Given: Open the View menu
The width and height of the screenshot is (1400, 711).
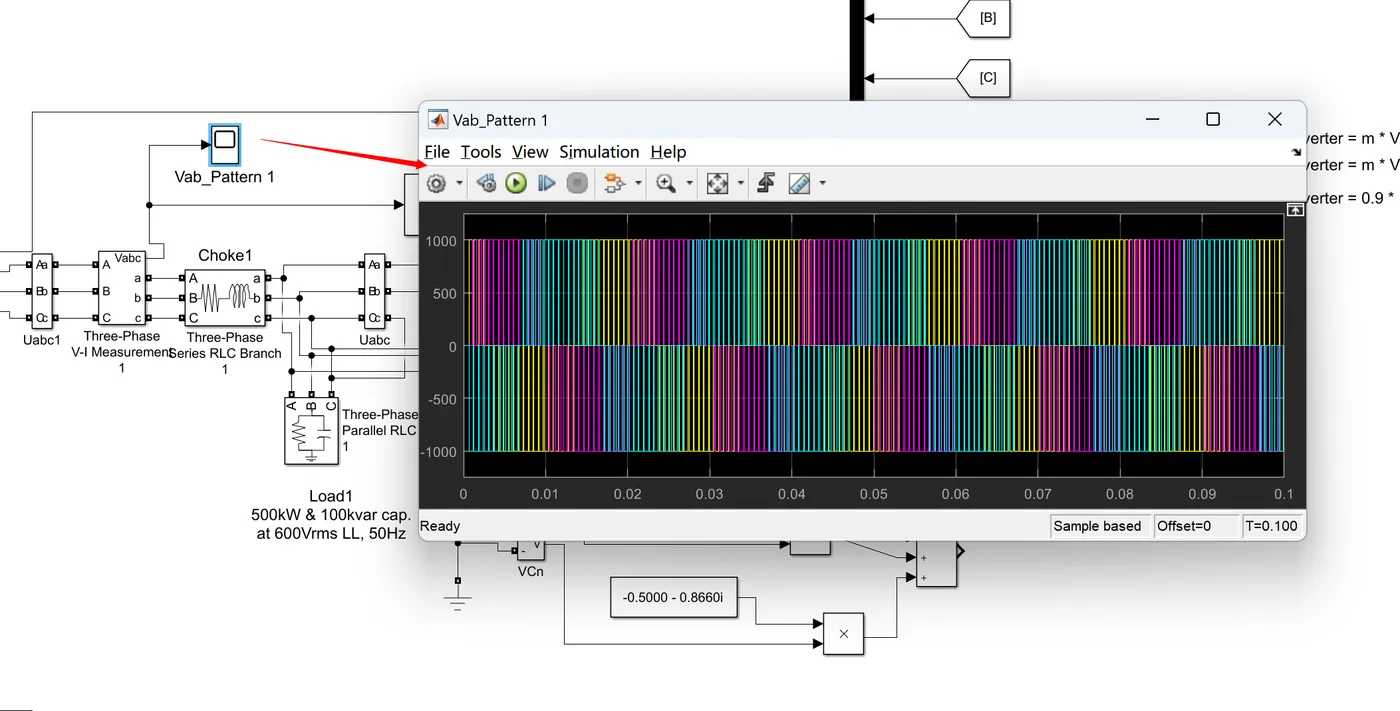Looking at the screenshot, I should [x=530, y=152].
